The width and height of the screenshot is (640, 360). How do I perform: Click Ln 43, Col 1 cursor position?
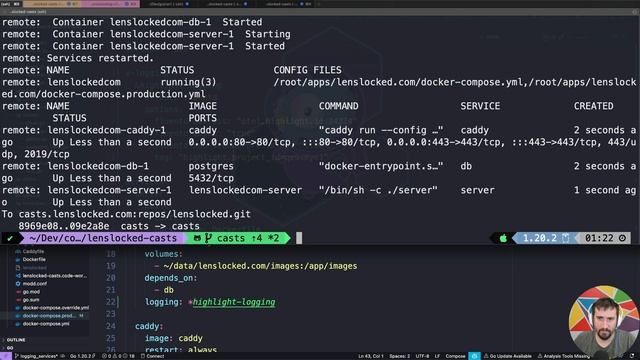click(x=371, y=356)
